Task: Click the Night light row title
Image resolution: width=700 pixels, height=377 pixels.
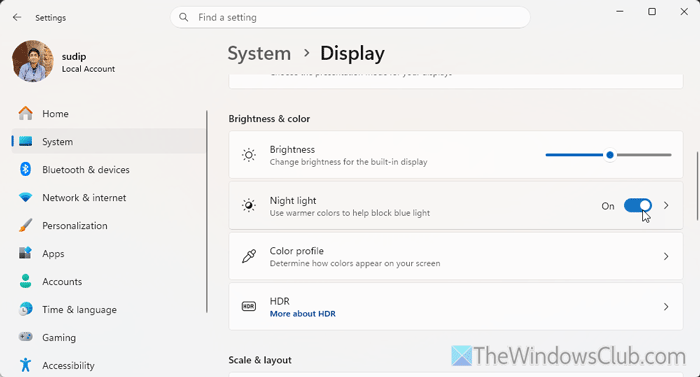Action: coord(293,201)
